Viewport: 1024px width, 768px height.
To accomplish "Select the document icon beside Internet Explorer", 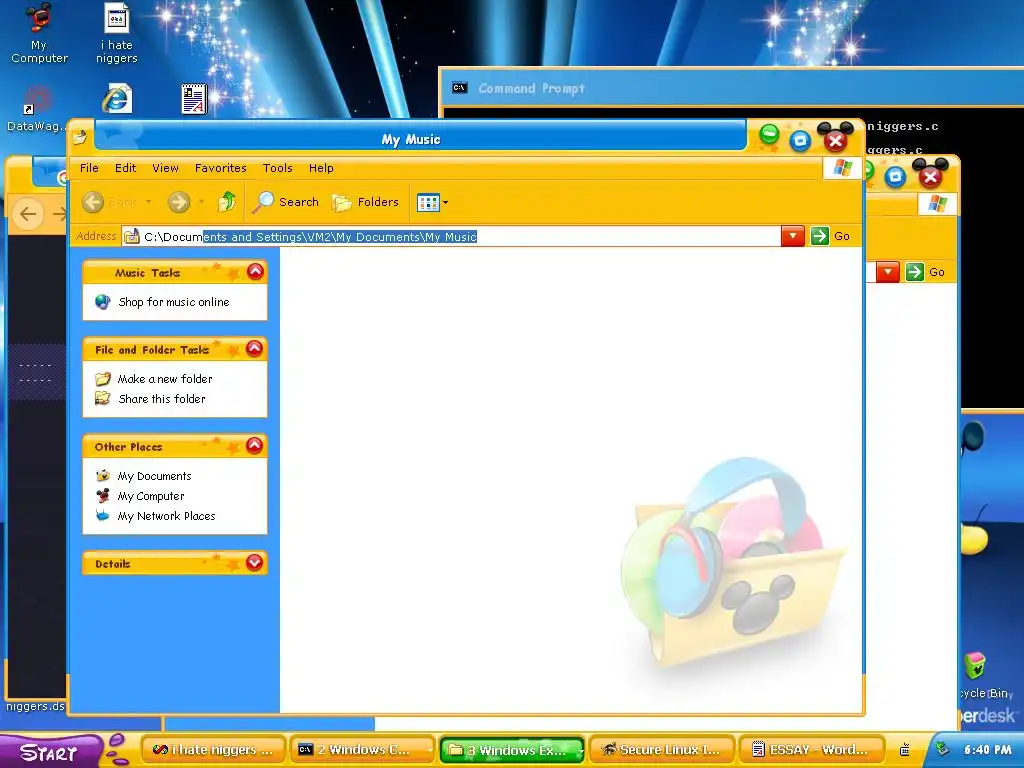I will click(x=194, y=99).
